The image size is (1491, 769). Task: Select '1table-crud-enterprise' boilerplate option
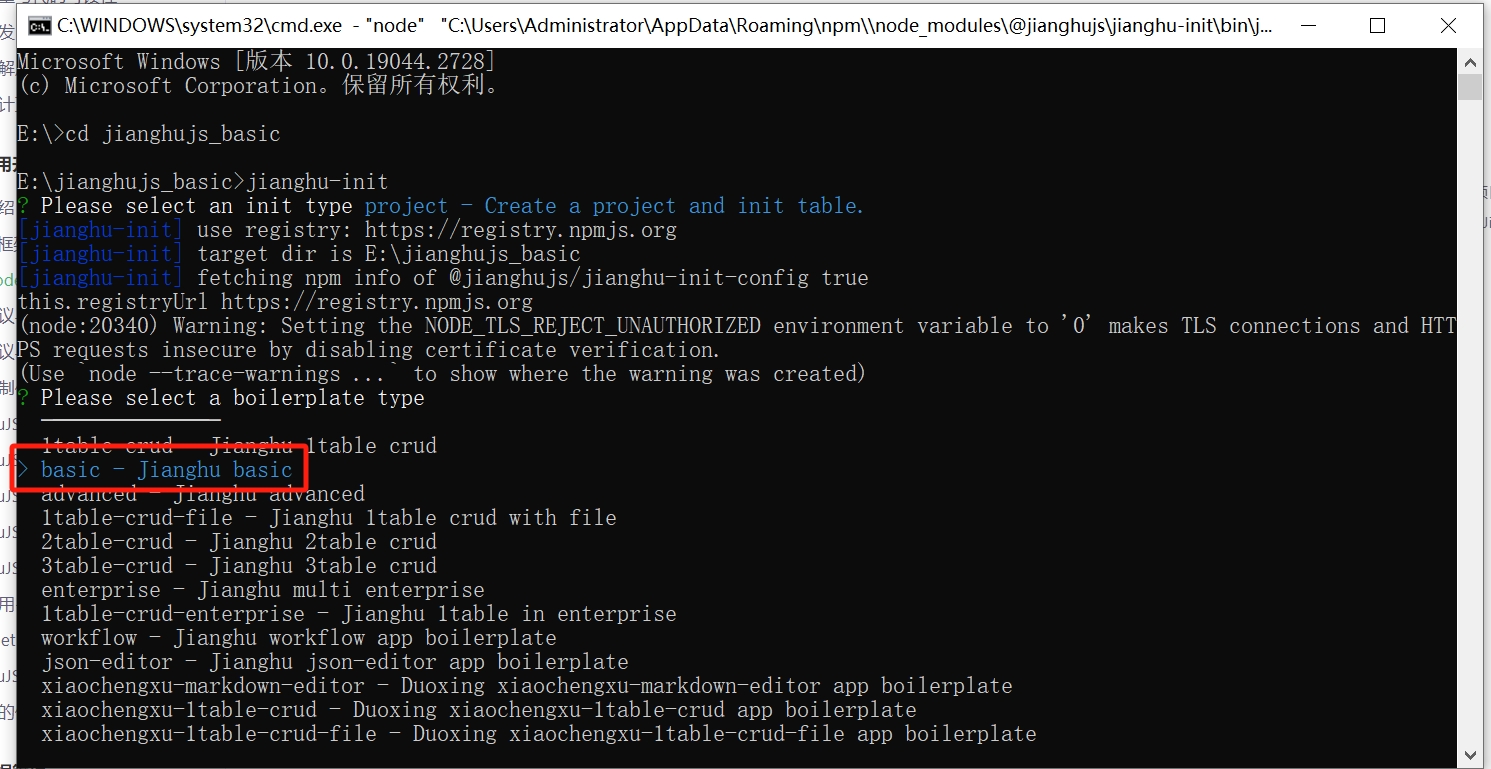(358, 614)
